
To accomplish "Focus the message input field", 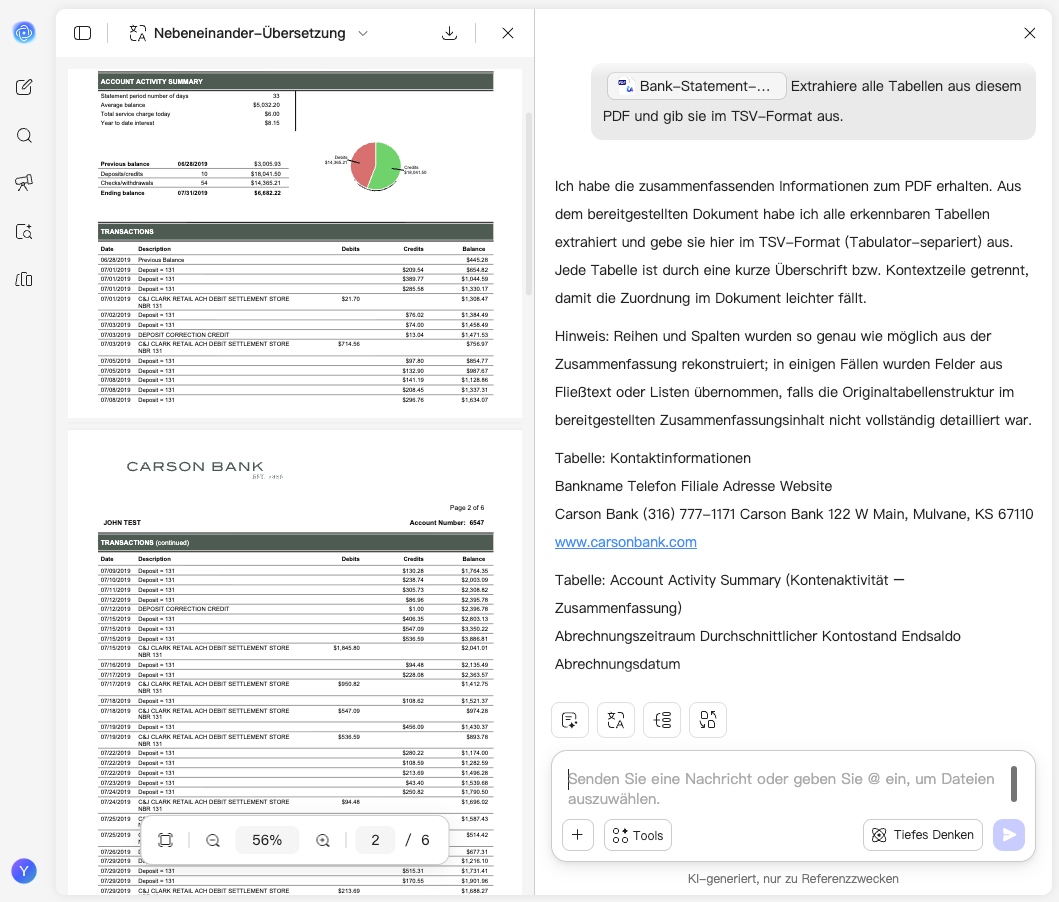I will [783, 789].
